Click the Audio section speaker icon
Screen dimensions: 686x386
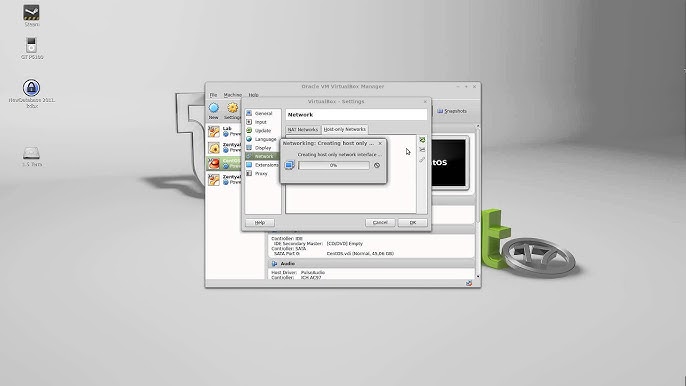(274, 263)
